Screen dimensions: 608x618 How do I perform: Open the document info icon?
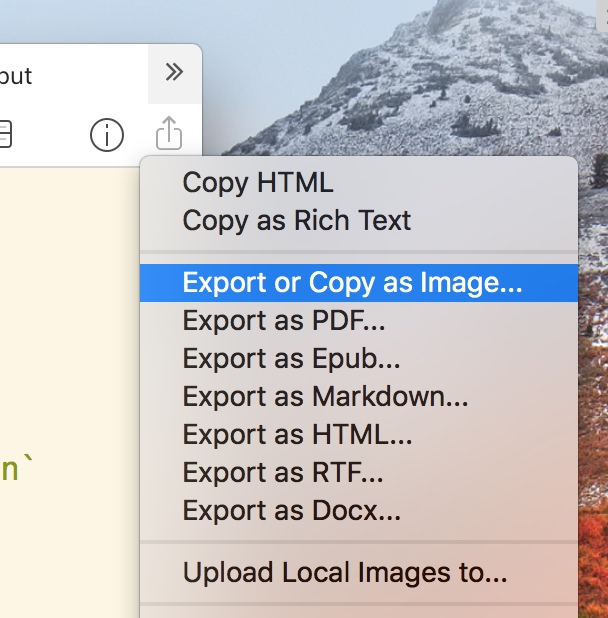tap(106, 133)
